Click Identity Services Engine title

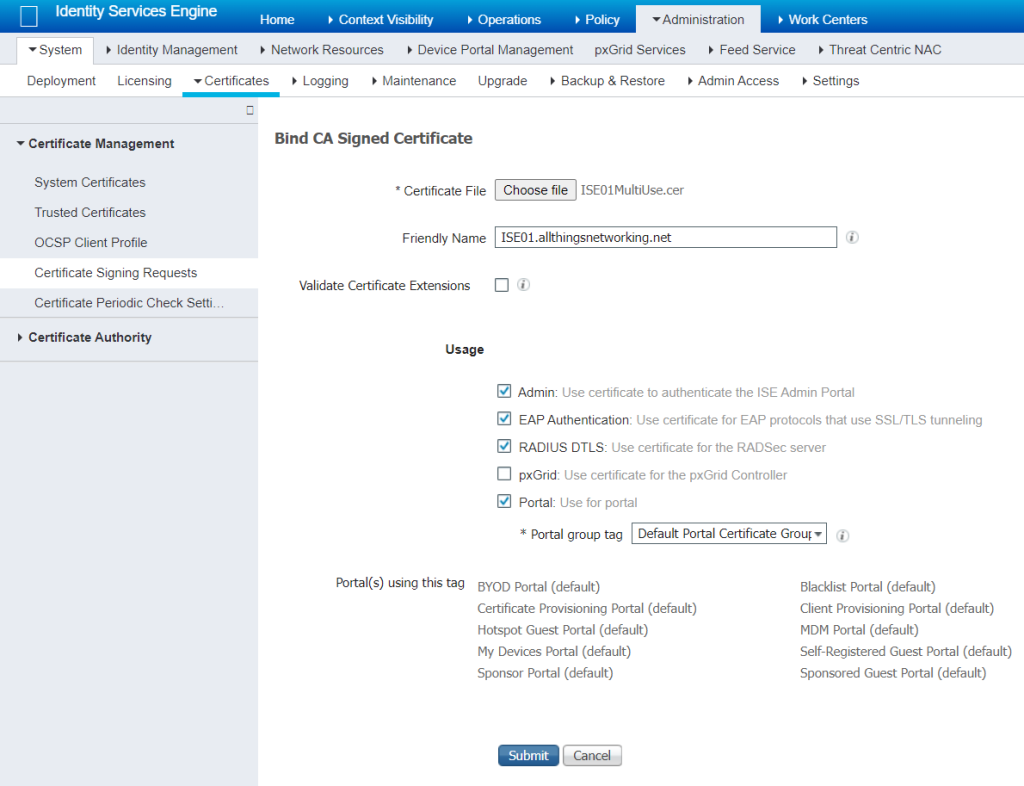tap(136, 11)
